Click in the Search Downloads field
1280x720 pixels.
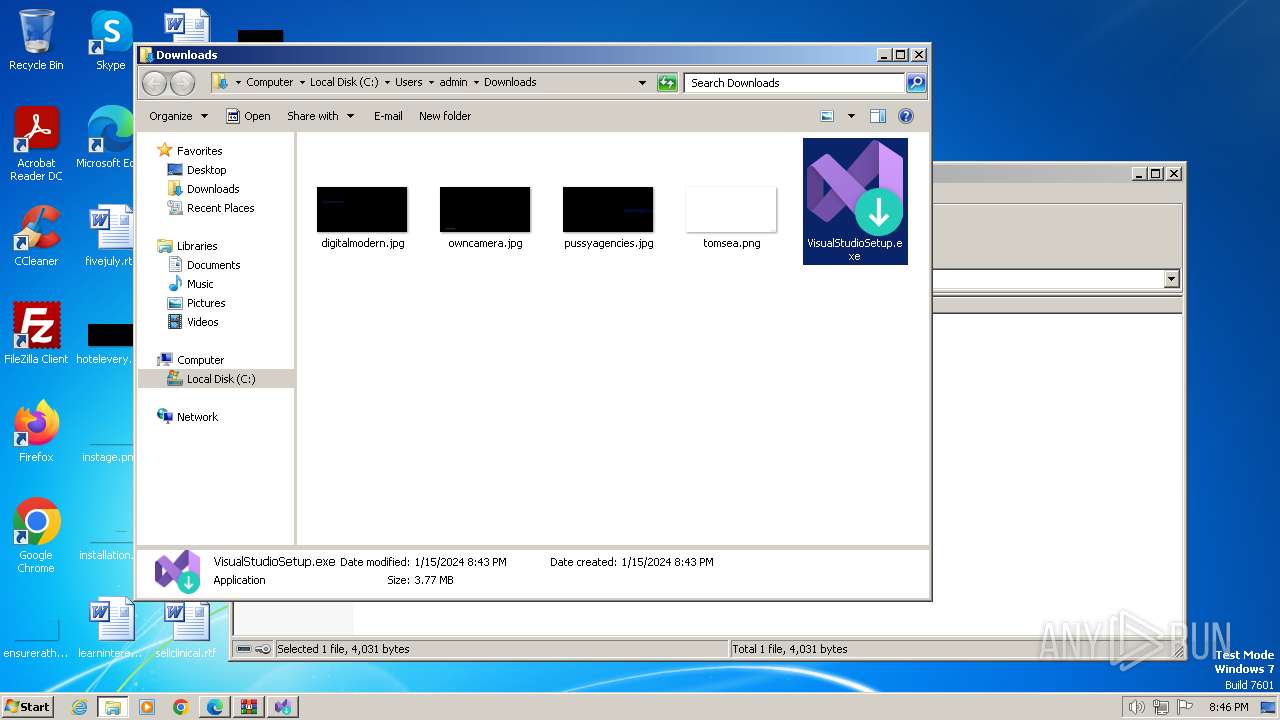795,83
